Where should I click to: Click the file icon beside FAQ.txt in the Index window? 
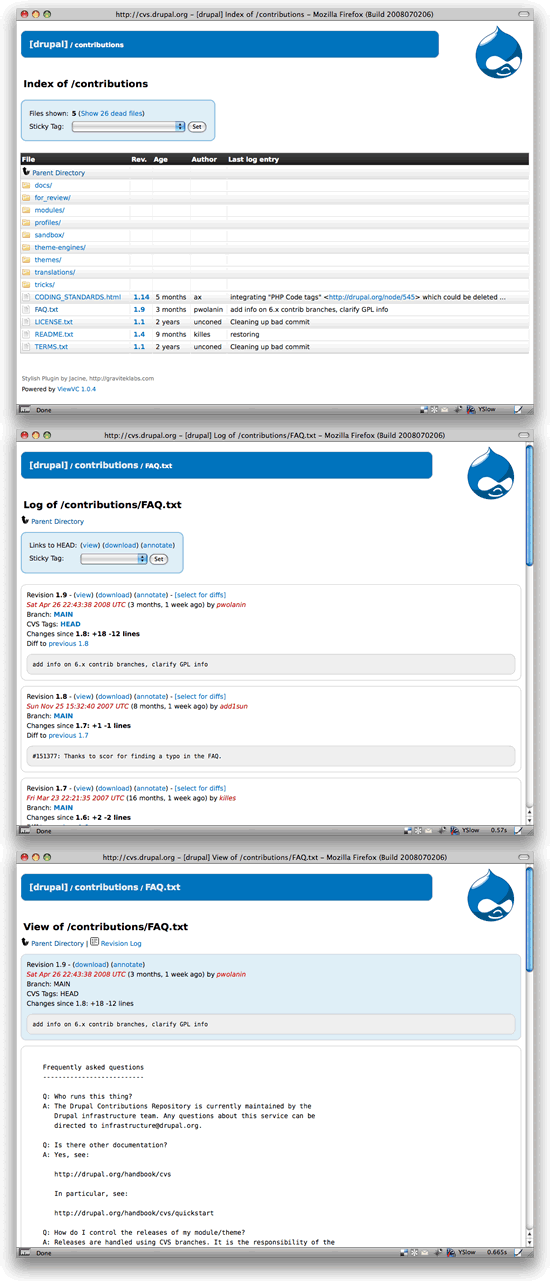pos(27,309)
